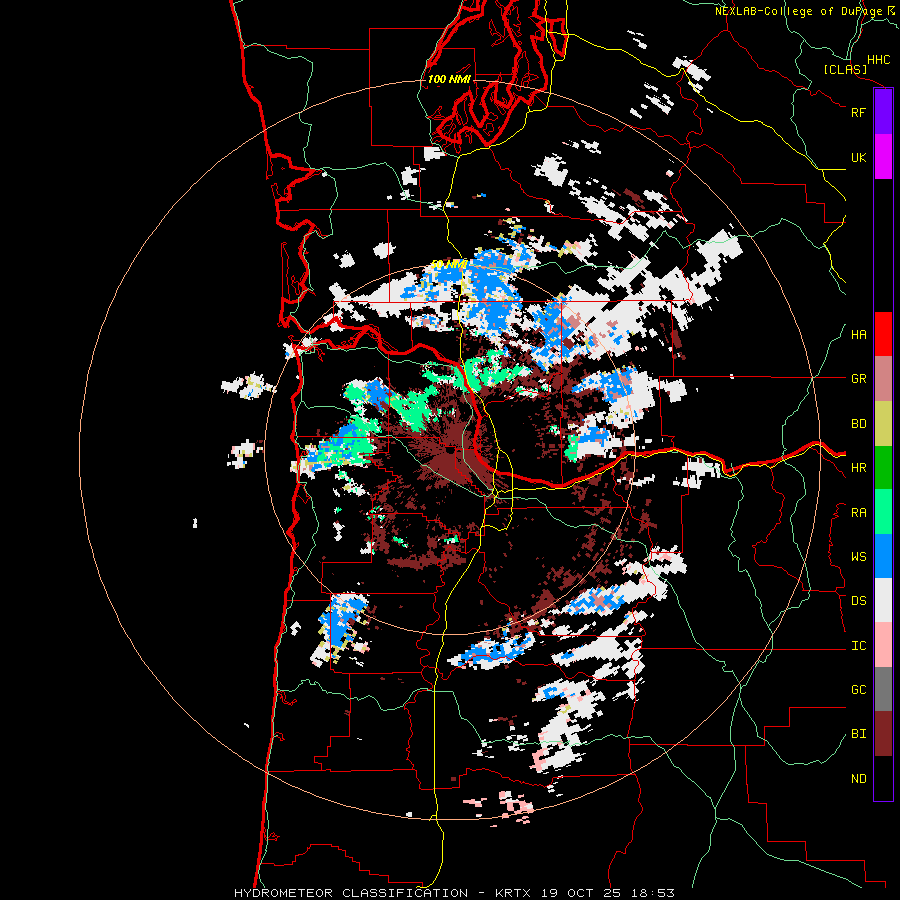Select the light pink IC legend swatch
900x900 pixels.
tap(883, 645)
